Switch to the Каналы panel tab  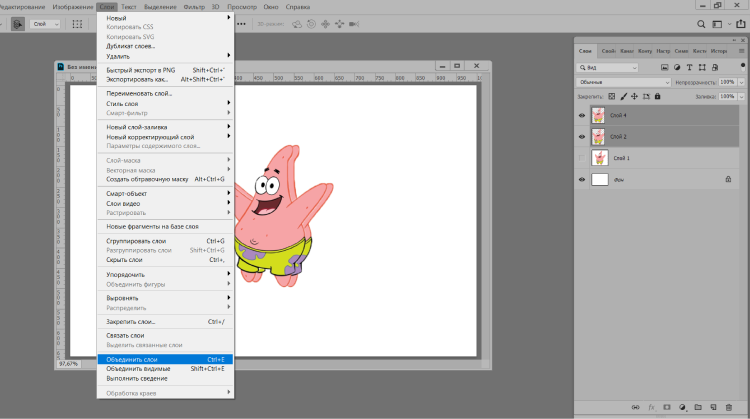(627, 51)
